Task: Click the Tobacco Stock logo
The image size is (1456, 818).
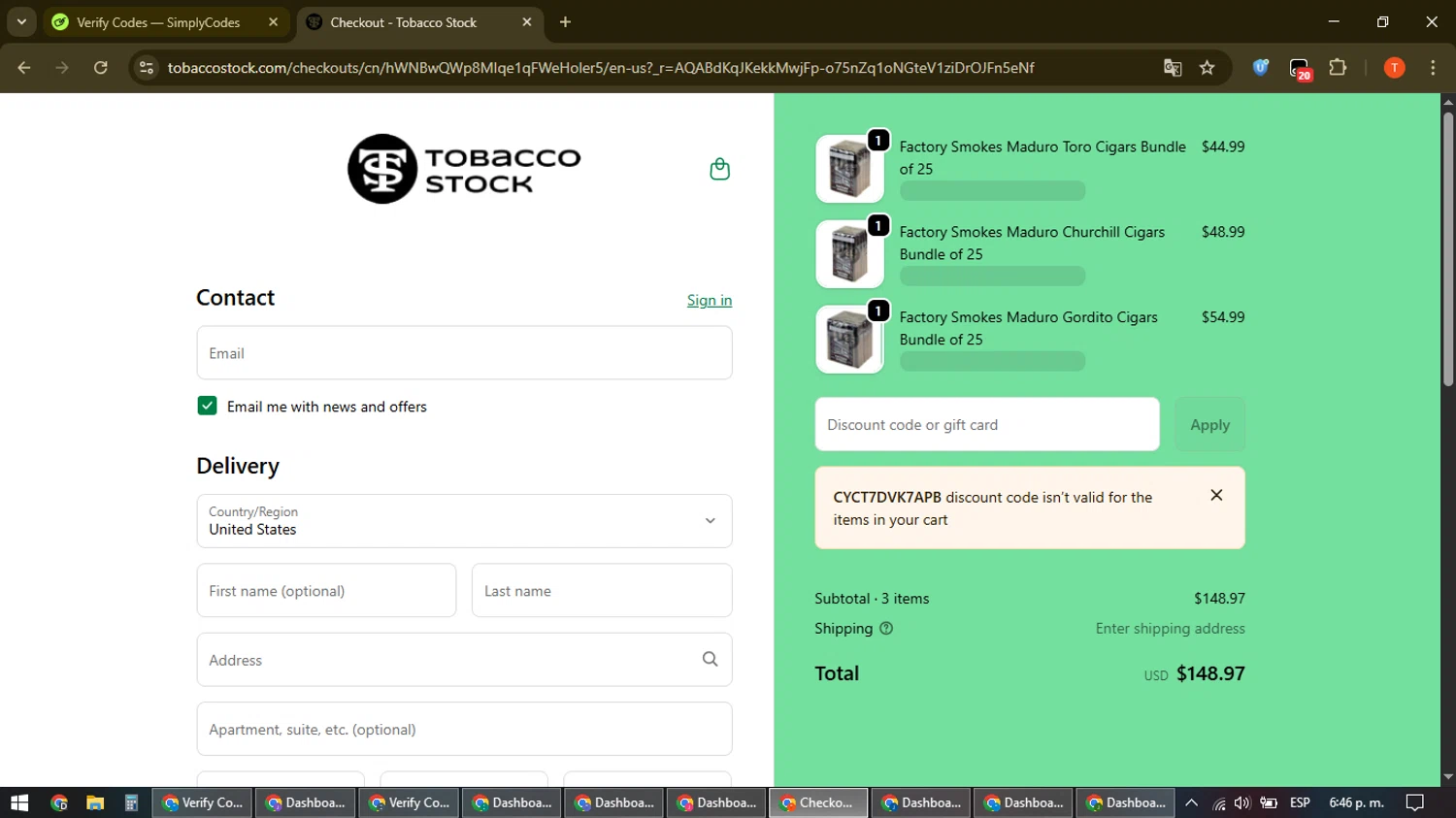Action: point(464,169)
